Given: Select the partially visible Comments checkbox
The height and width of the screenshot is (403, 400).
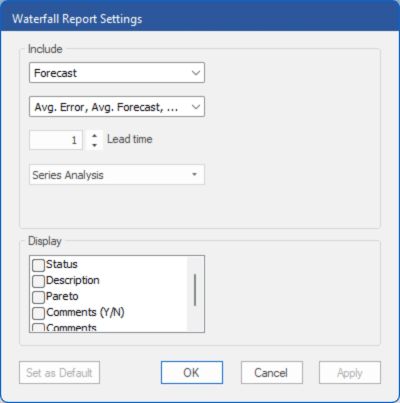Looking at the screenshot, I should (38, 327).
